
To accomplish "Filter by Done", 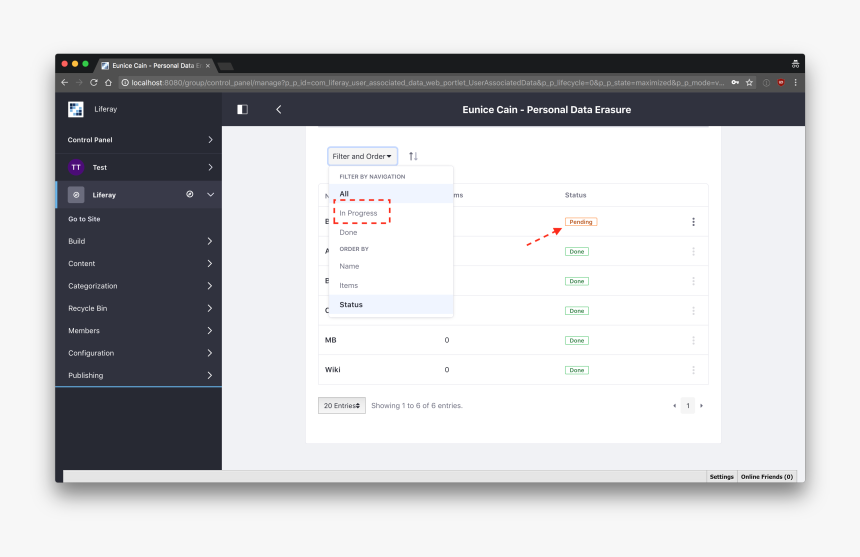I will (x=391, y=232).
